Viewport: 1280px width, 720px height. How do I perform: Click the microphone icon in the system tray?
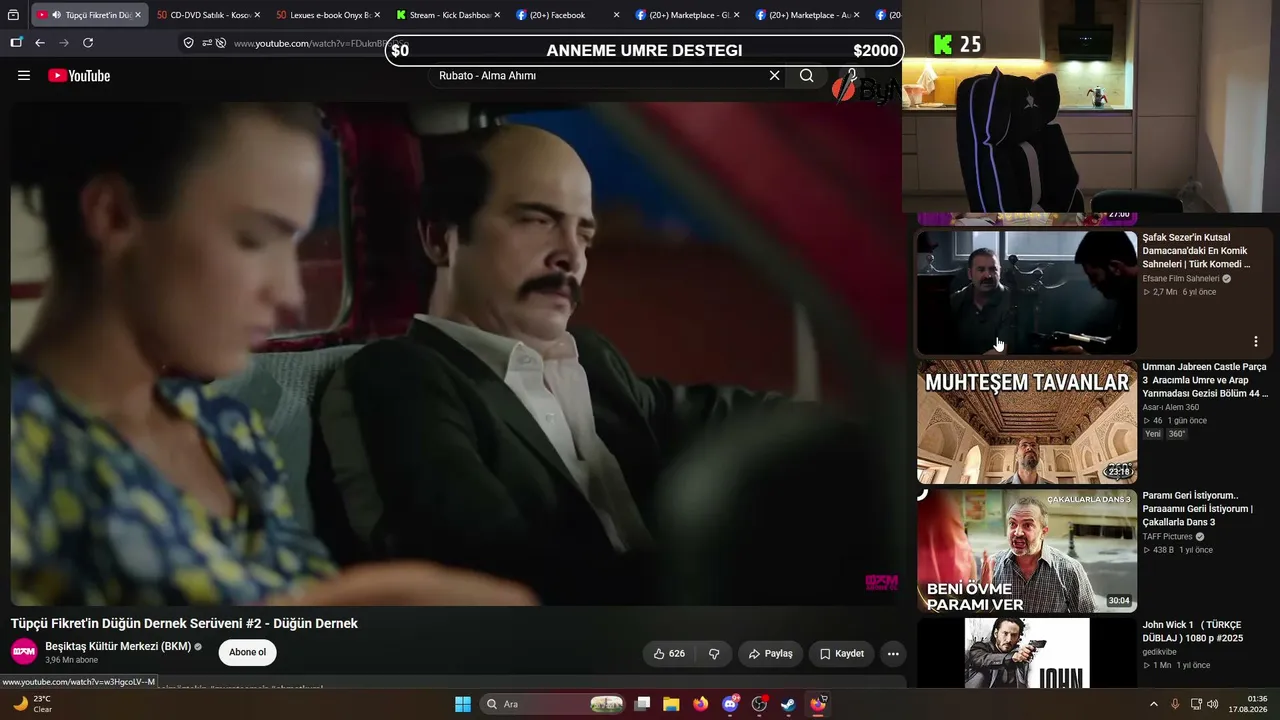click(x=1175, y=704)
